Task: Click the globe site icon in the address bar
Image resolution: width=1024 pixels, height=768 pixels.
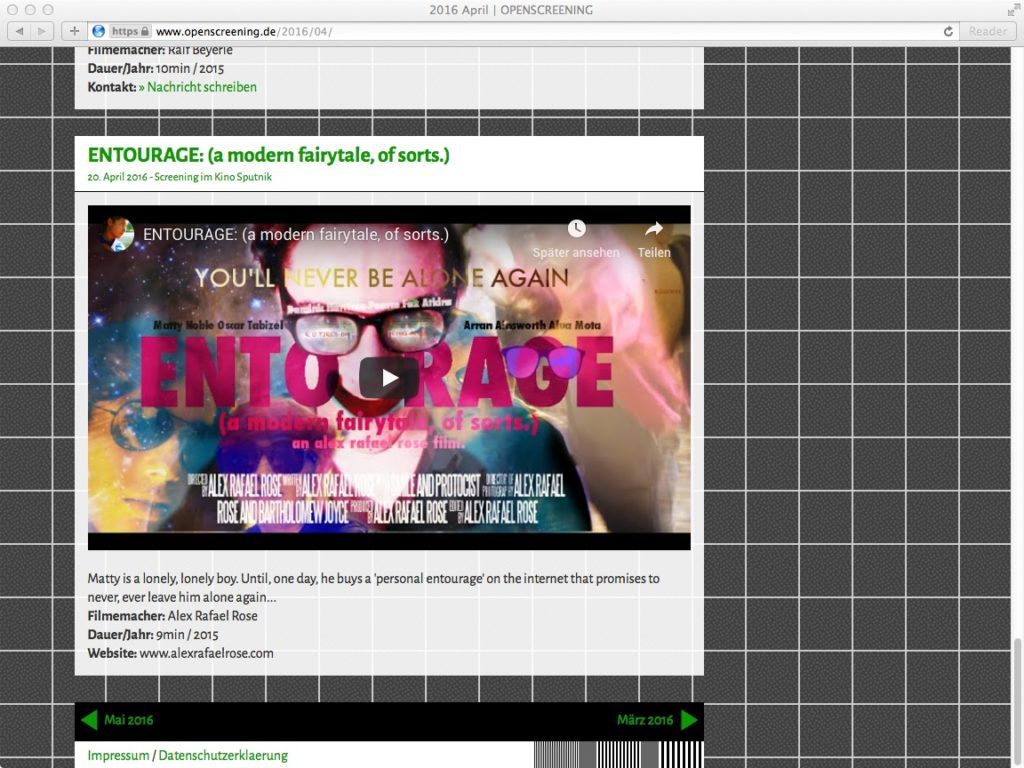Action: click(99, 31)
